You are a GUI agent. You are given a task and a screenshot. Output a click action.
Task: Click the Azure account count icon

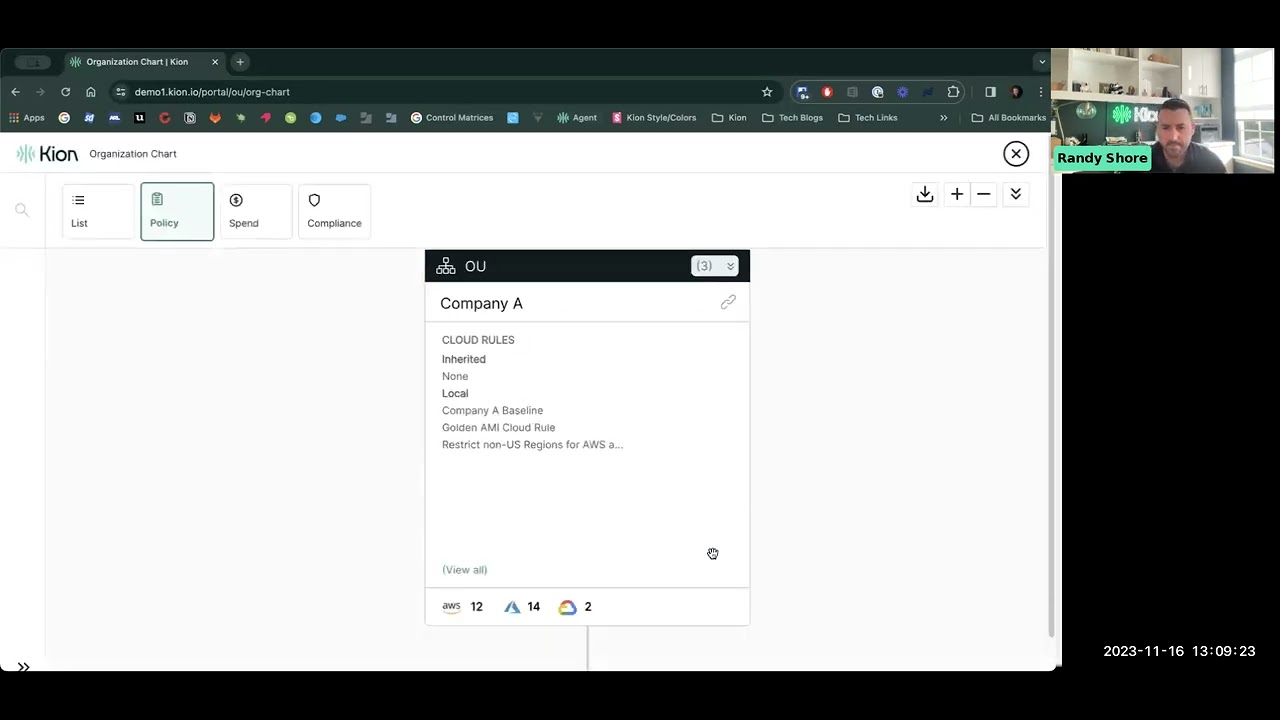[512, 607]
